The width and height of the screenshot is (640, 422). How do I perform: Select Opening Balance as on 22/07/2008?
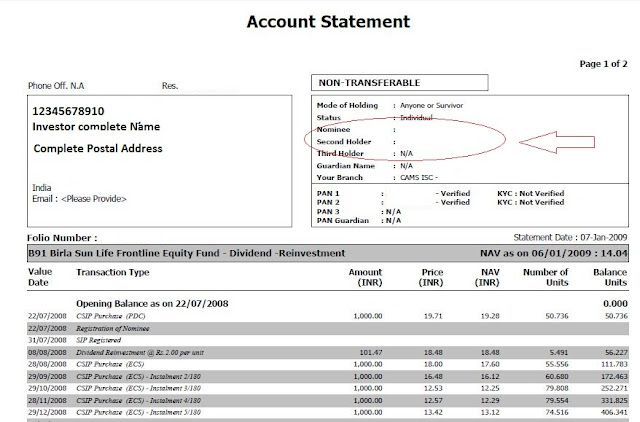coord(152,304)
